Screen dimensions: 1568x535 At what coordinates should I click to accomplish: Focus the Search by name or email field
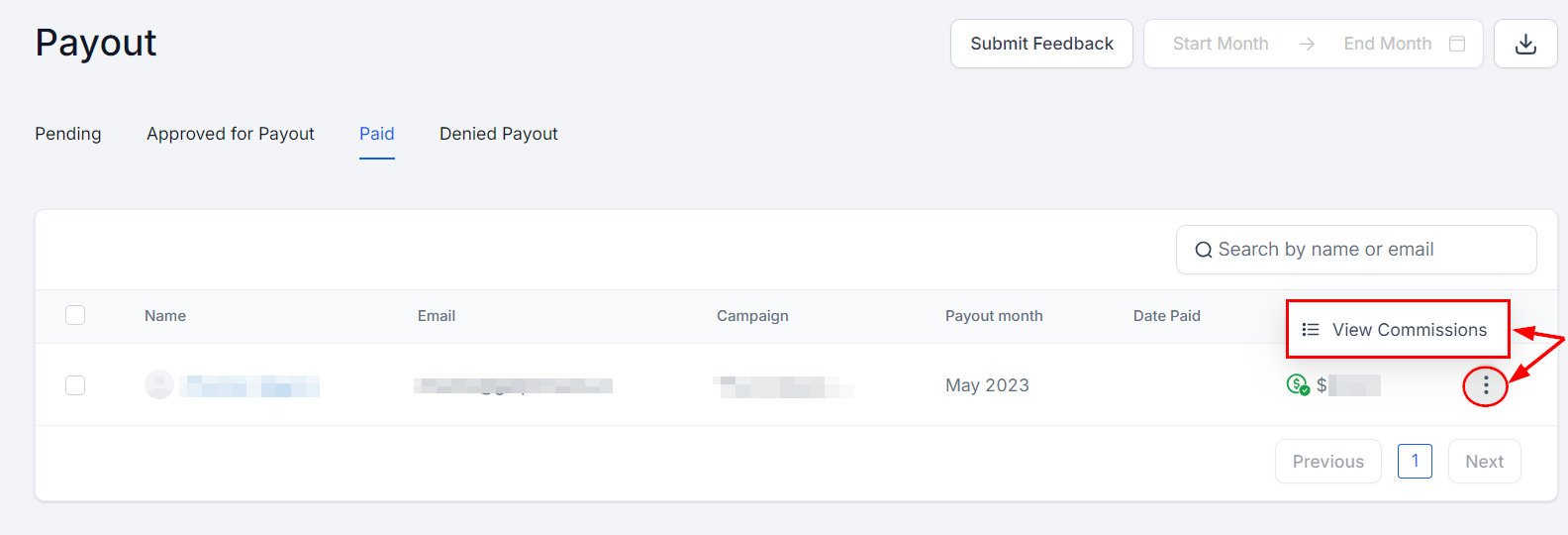coord(1366,250)
